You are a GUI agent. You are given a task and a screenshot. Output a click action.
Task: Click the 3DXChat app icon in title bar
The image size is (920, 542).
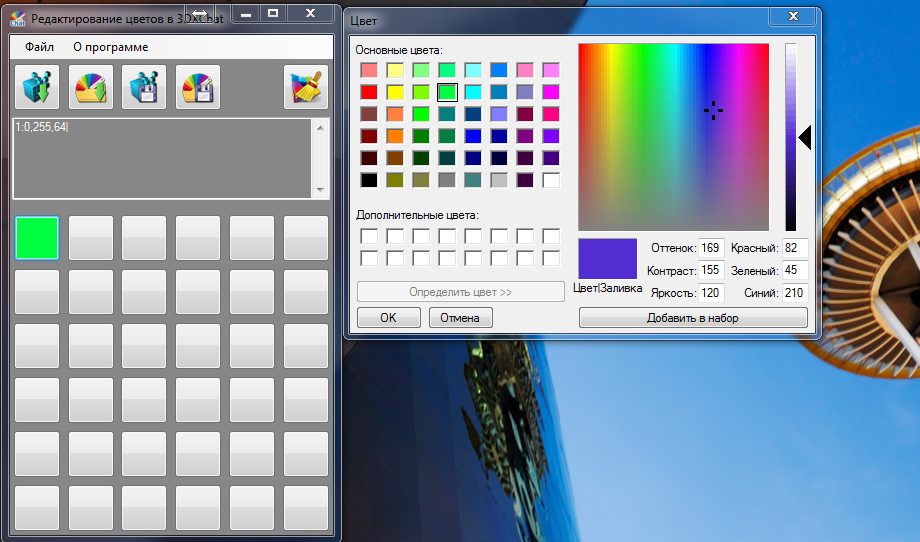tap(18, 19)
